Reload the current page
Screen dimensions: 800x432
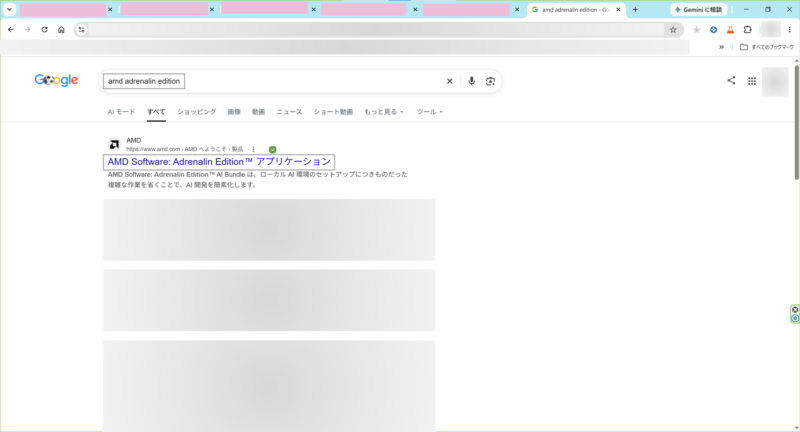(44, 30)
